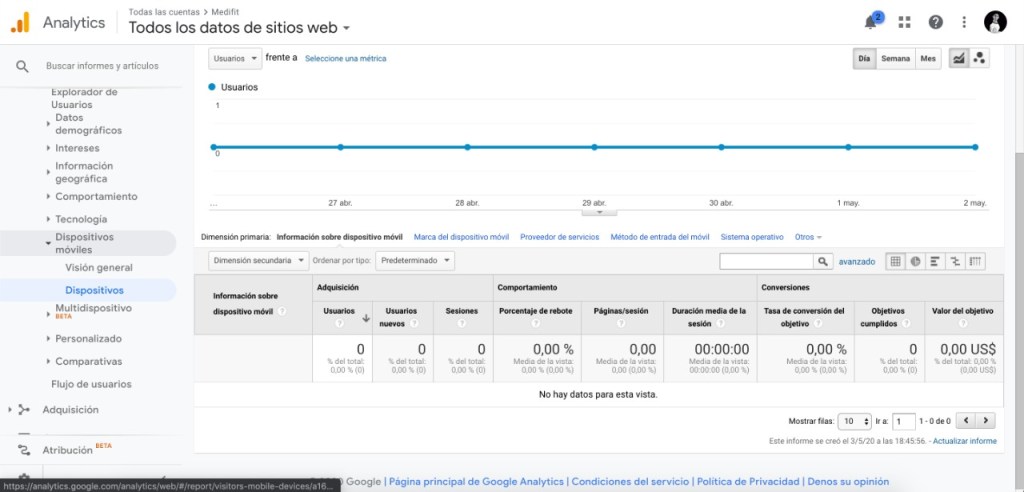Open the Otros dimension dropdown
1024x492 pixels.
click(808, 237)
